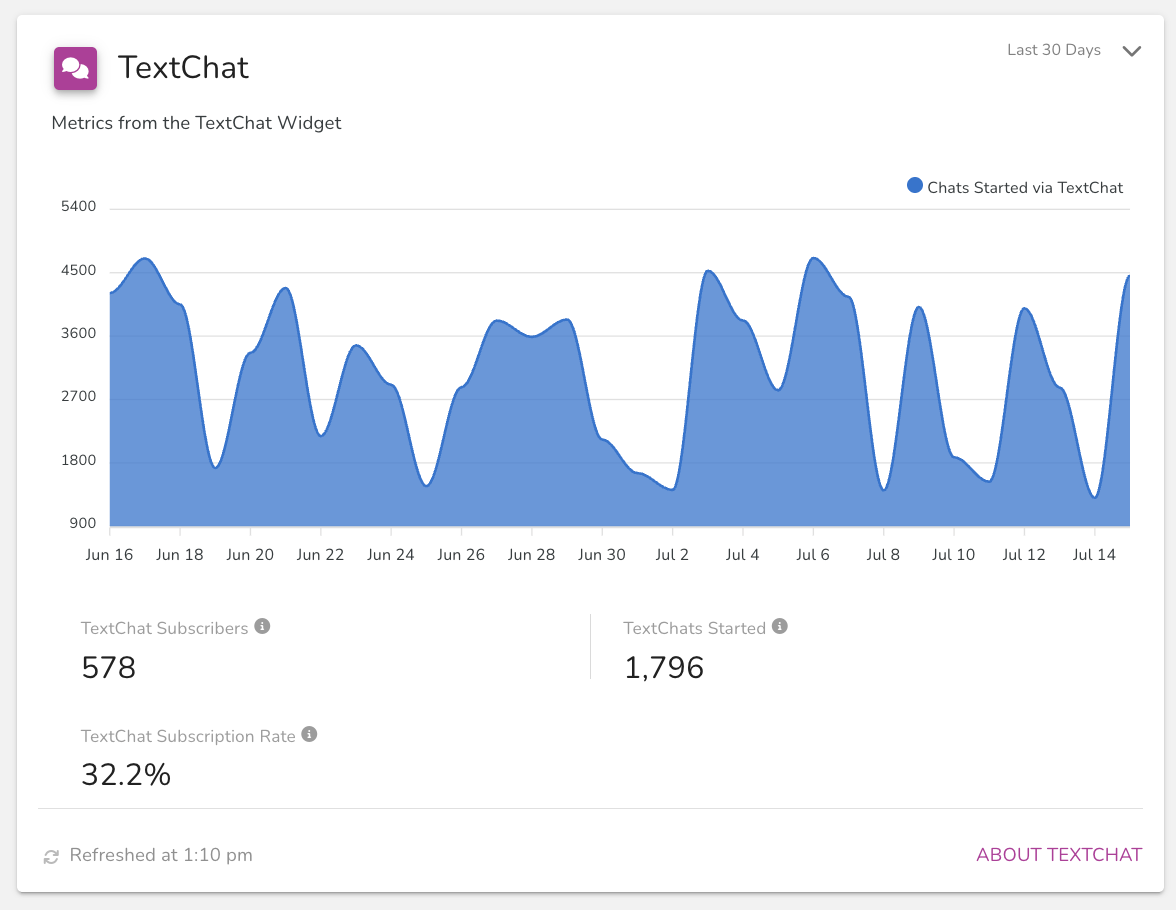Click the Refreshed at 1:10 pm text

[x=161, y=855]
